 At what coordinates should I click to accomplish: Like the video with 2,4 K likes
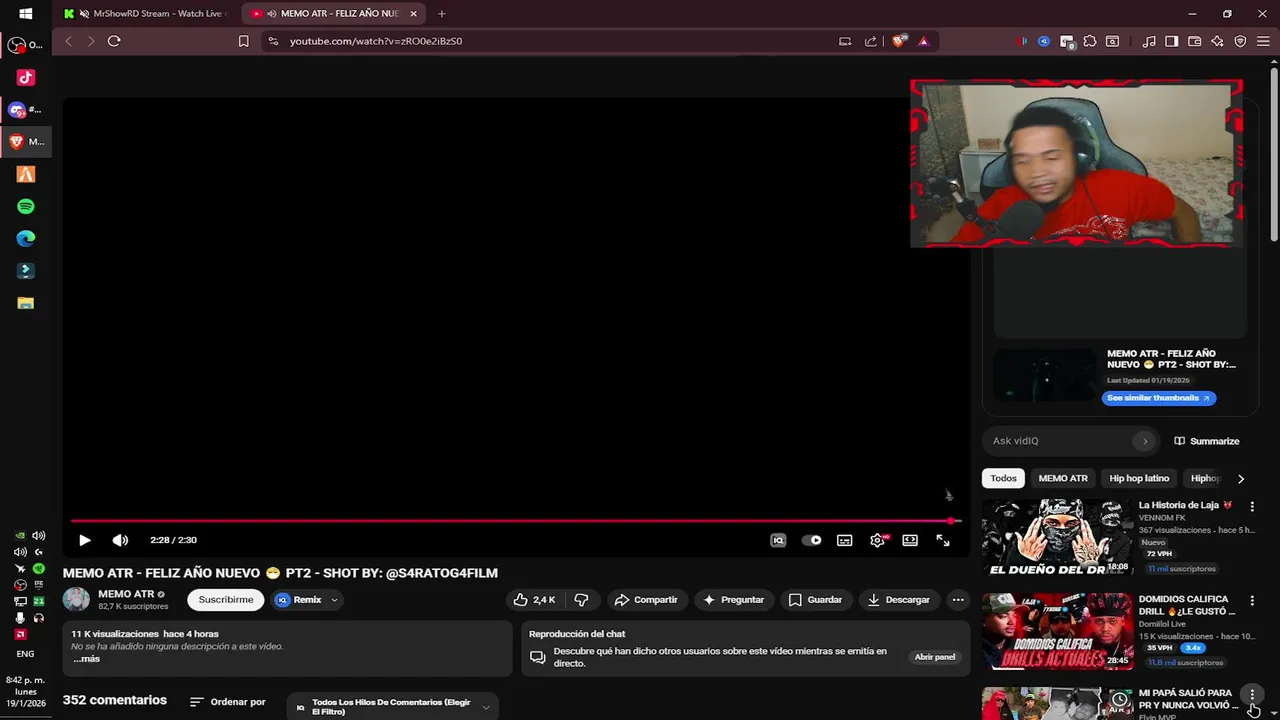[534, 600]
